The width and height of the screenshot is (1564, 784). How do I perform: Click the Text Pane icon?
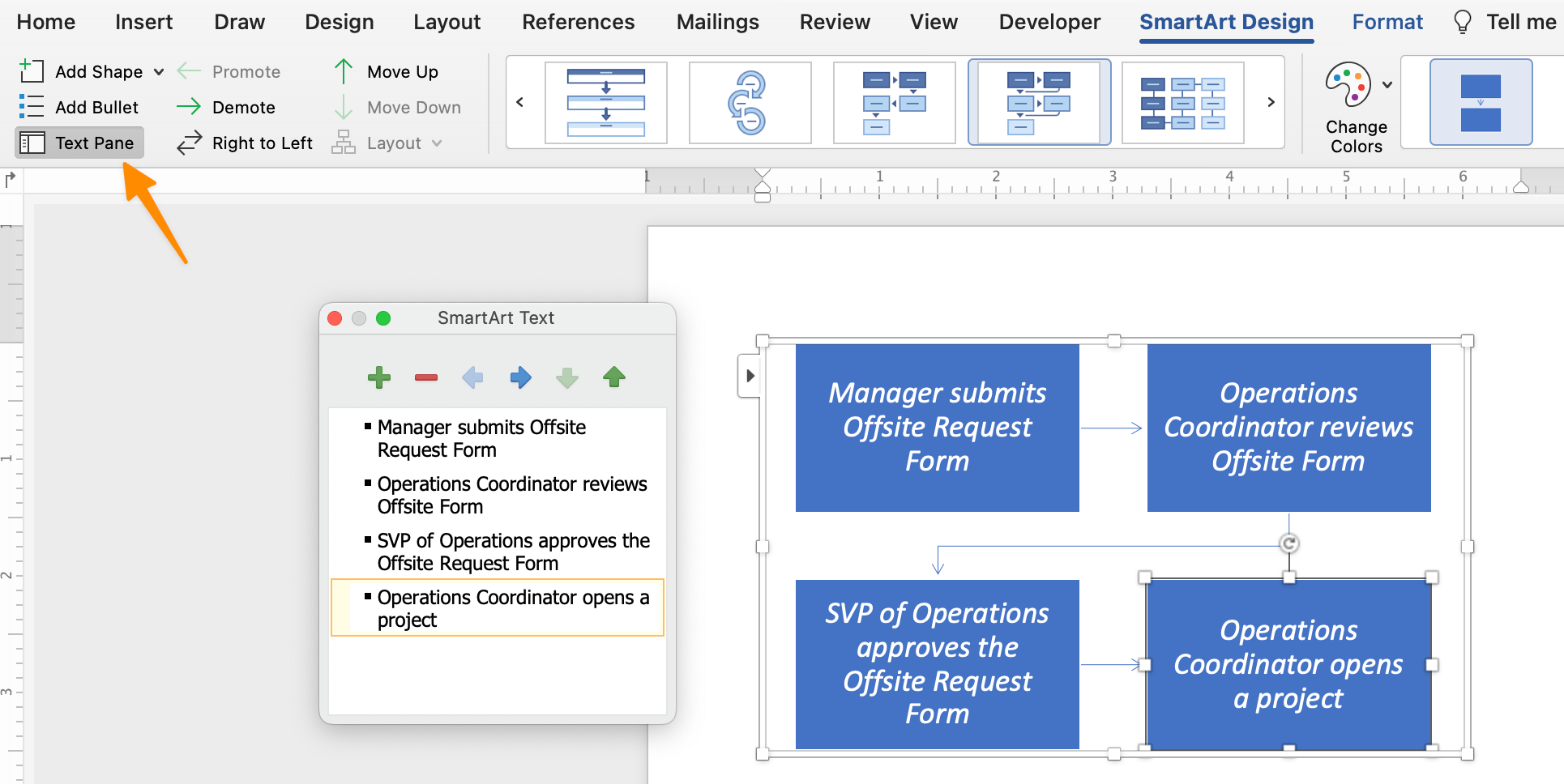(x=33, y=143)
